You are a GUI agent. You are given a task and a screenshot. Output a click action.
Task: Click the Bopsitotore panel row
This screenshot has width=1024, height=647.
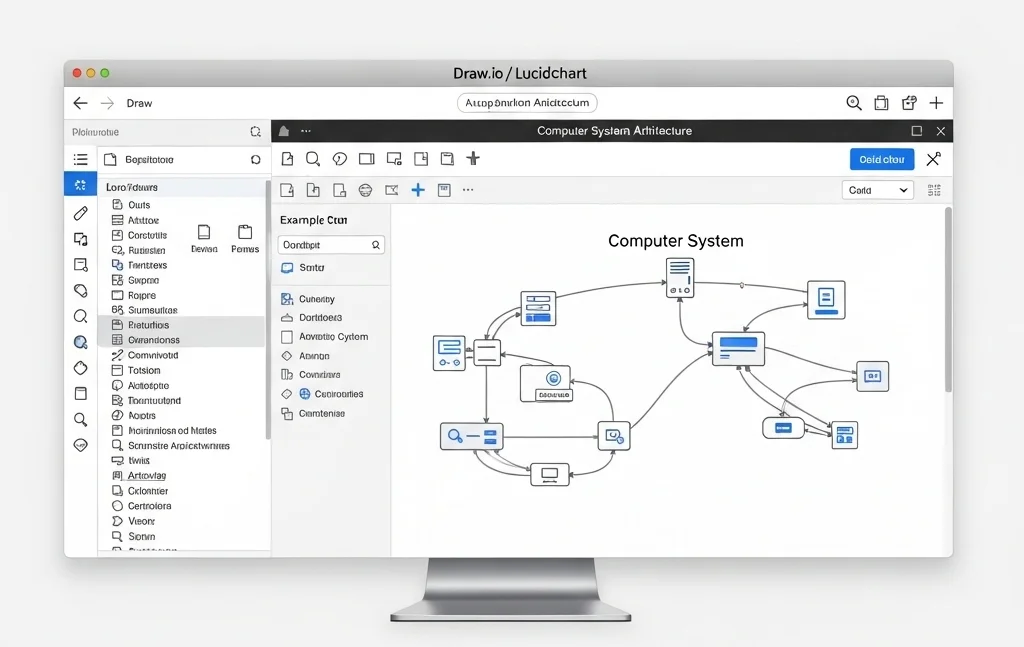pos(184,159)
